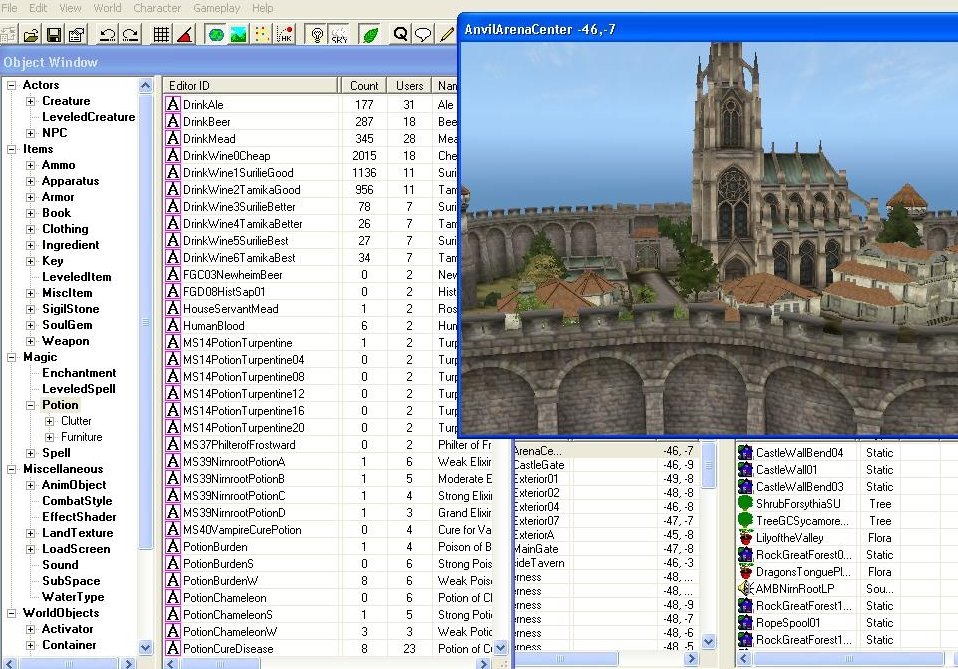Click the flora icon beside LilyoftheValley
Image resolution: width=958 pixels, height=669 pixels.
coord(745,538)
